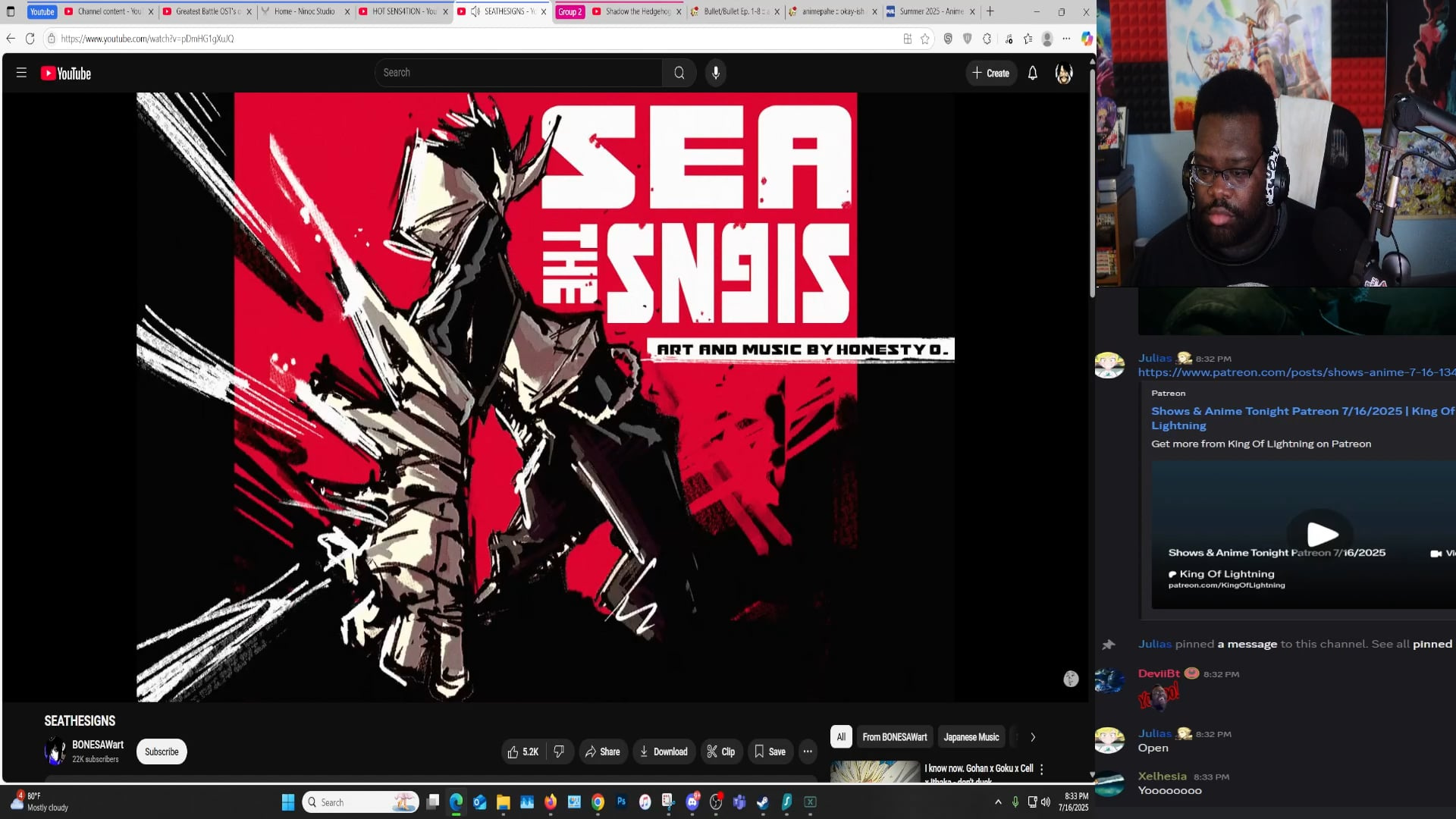Open Photoshop from taskbar
Image resolution: width=1456 pixels, height=819 pixels.
tap(621, 802)
